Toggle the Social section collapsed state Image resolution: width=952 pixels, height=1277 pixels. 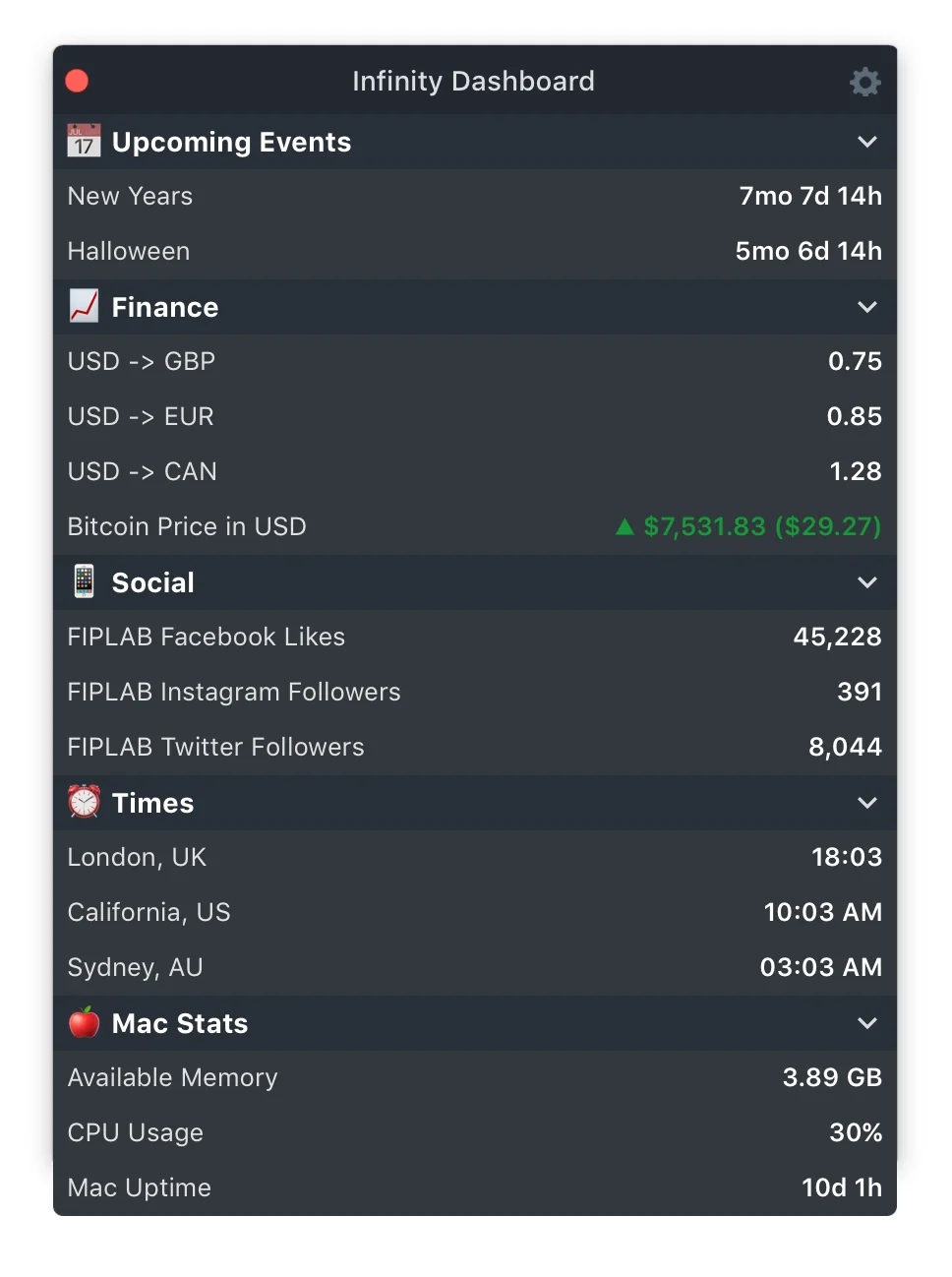coord(867,582)
